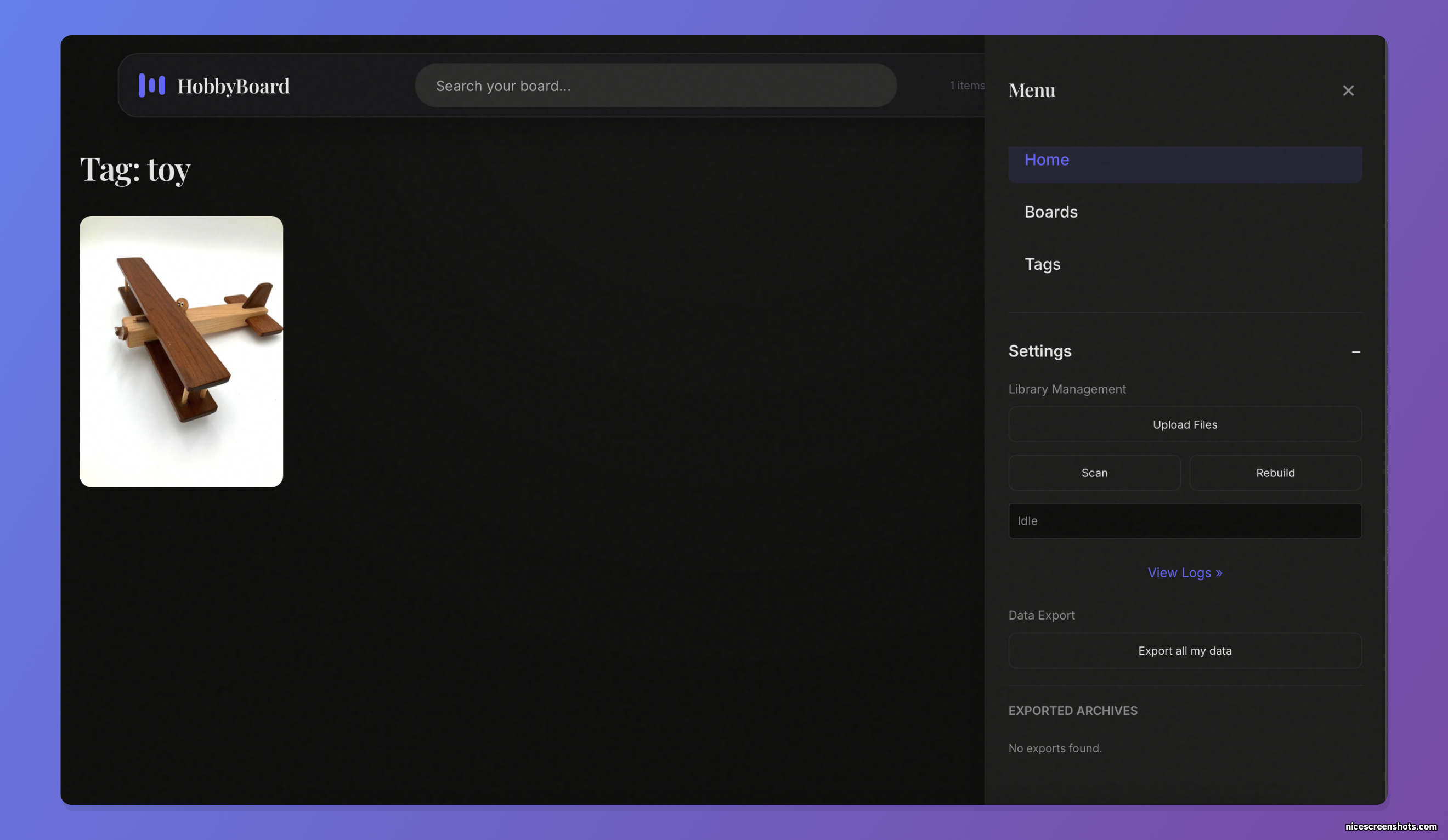Collapse Settings using the minus icon
Image resolution: width=1448 pixels, height=840 pixels.
1355,351
